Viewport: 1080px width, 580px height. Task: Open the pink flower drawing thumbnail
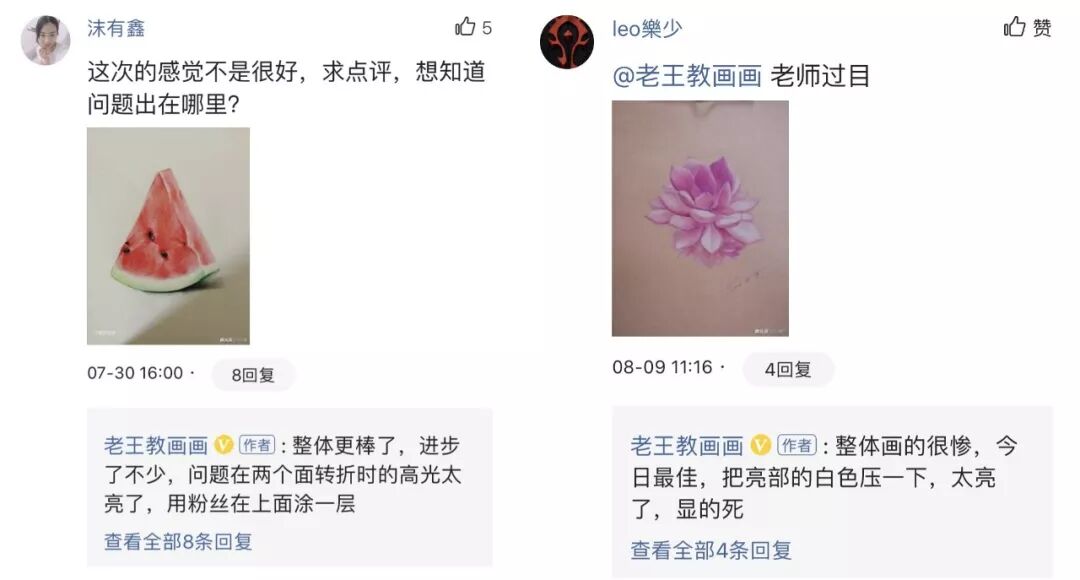coord(700,218)
